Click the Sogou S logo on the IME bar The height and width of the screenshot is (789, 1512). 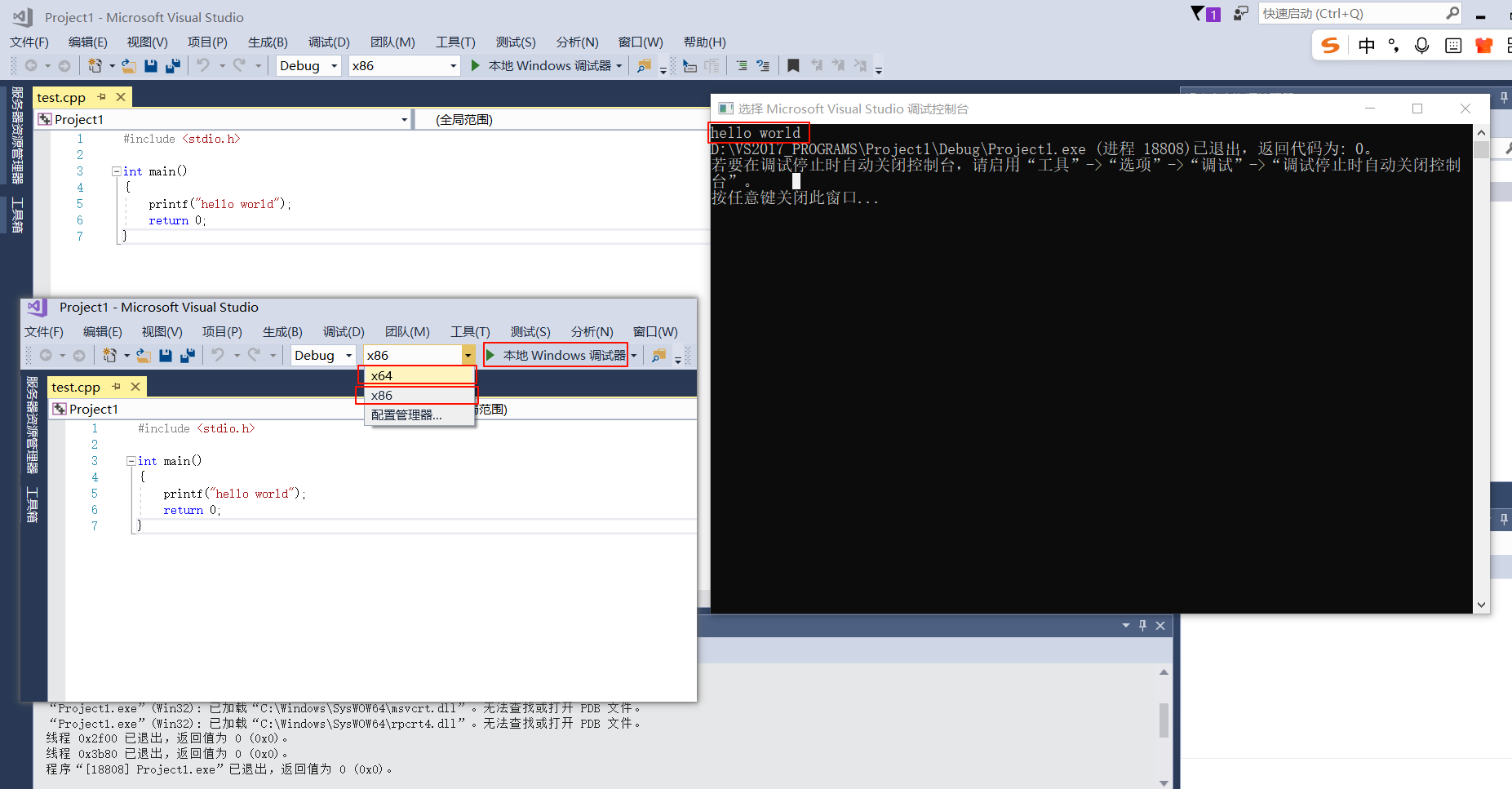pos(1330,46)
